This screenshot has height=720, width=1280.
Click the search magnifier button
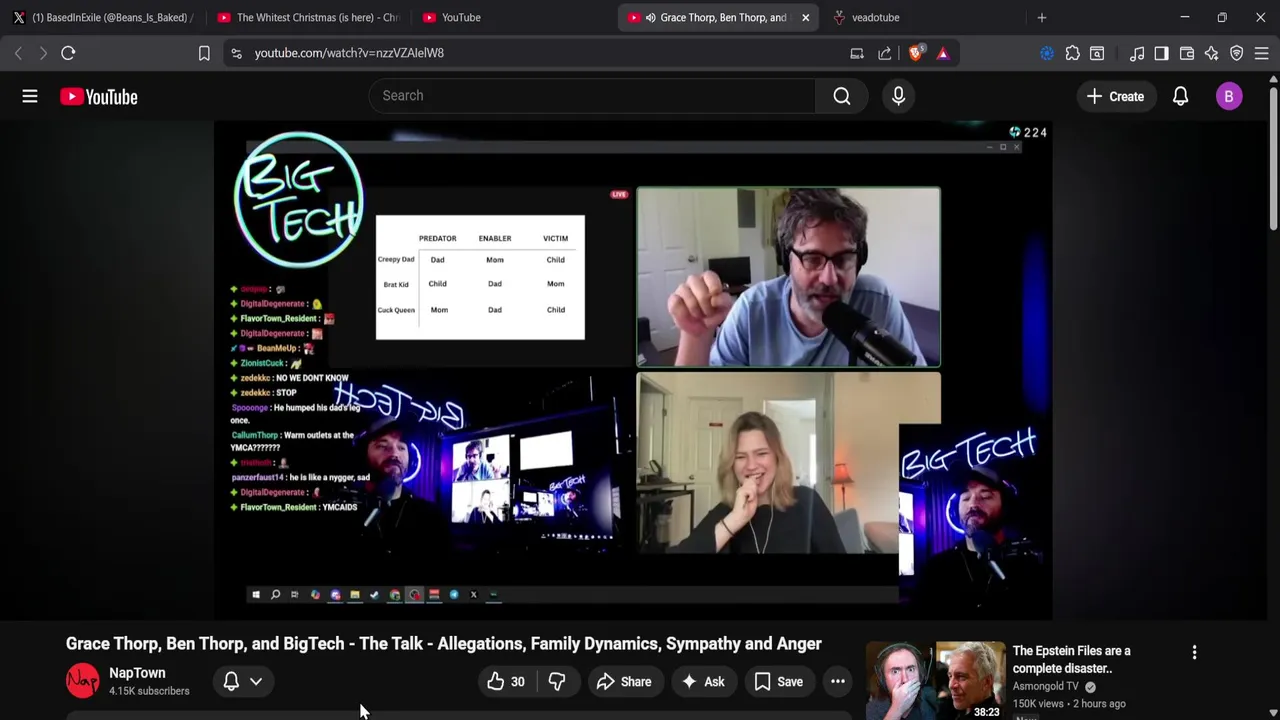(x=842, y=96)
